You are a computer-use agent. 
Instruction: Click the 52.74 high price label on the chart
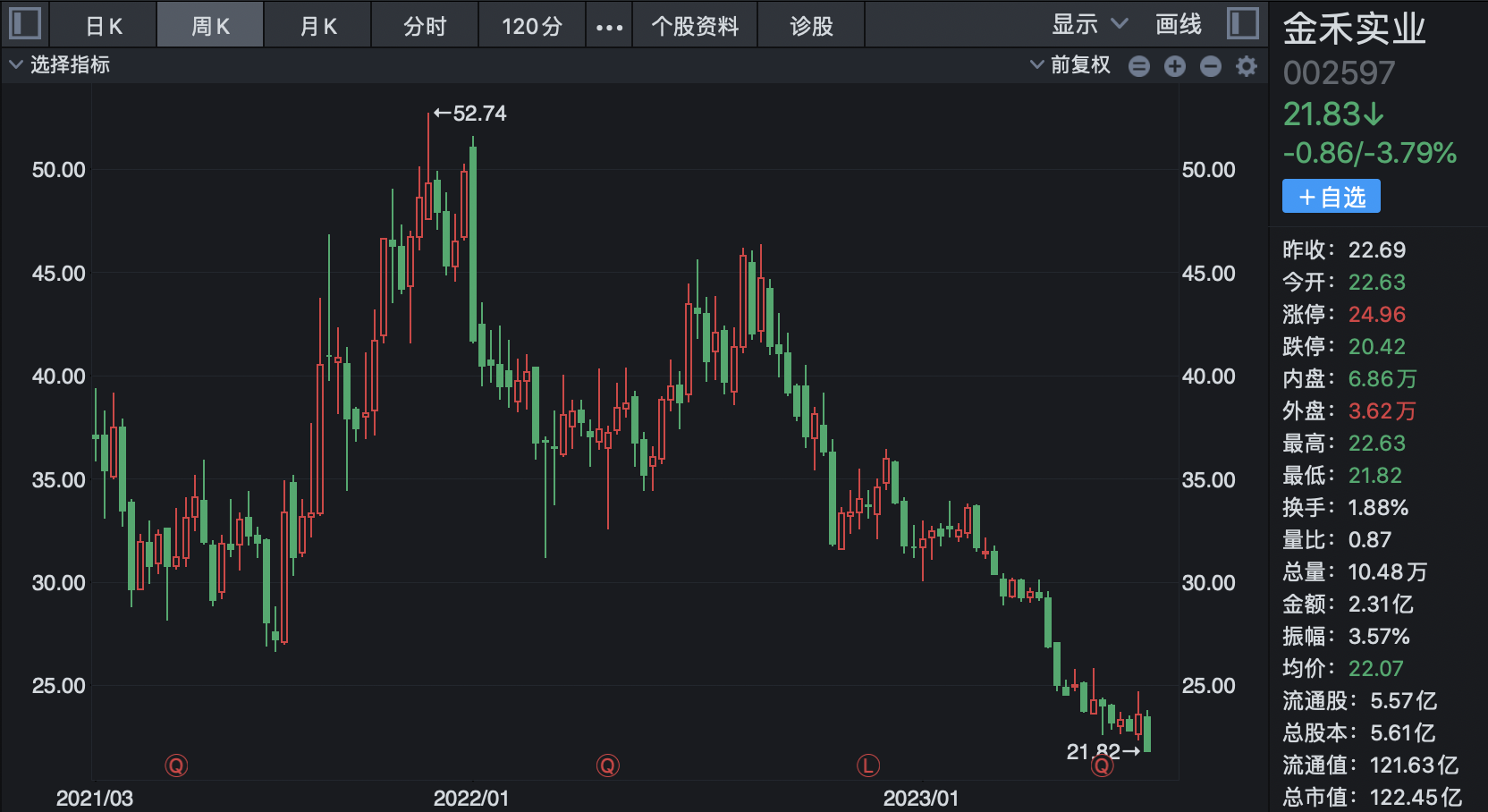(x=469, y=113)
